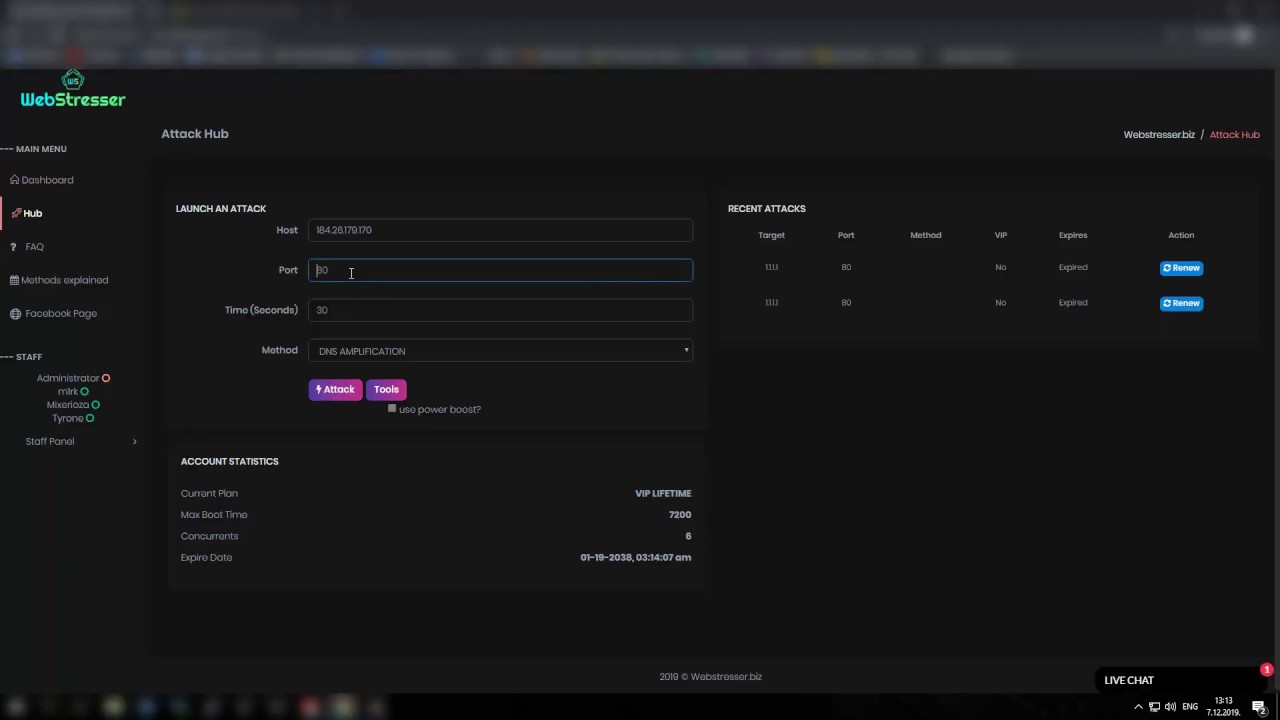Screen dimensions: 1280x720
Task: Click the Port input field
Action: point(500,270)
